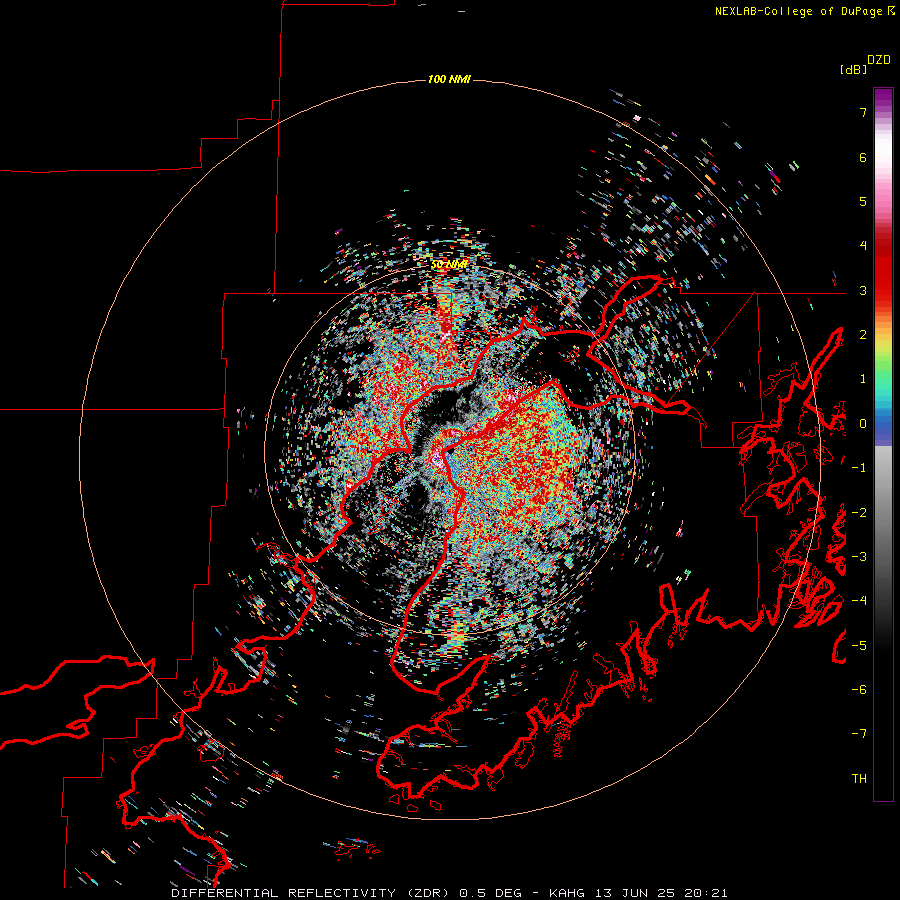Screen dimensions: 900x900
Task: Click the 5 value on the color scale
Action: click(863, 201)
